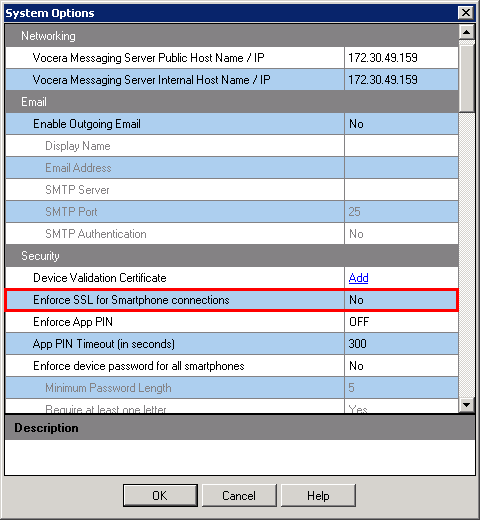Image resolution: width=480 pixels, height=520 pixels.
Task: Select the App PIN Timeout value 300
Action: [x=401, y=344]
